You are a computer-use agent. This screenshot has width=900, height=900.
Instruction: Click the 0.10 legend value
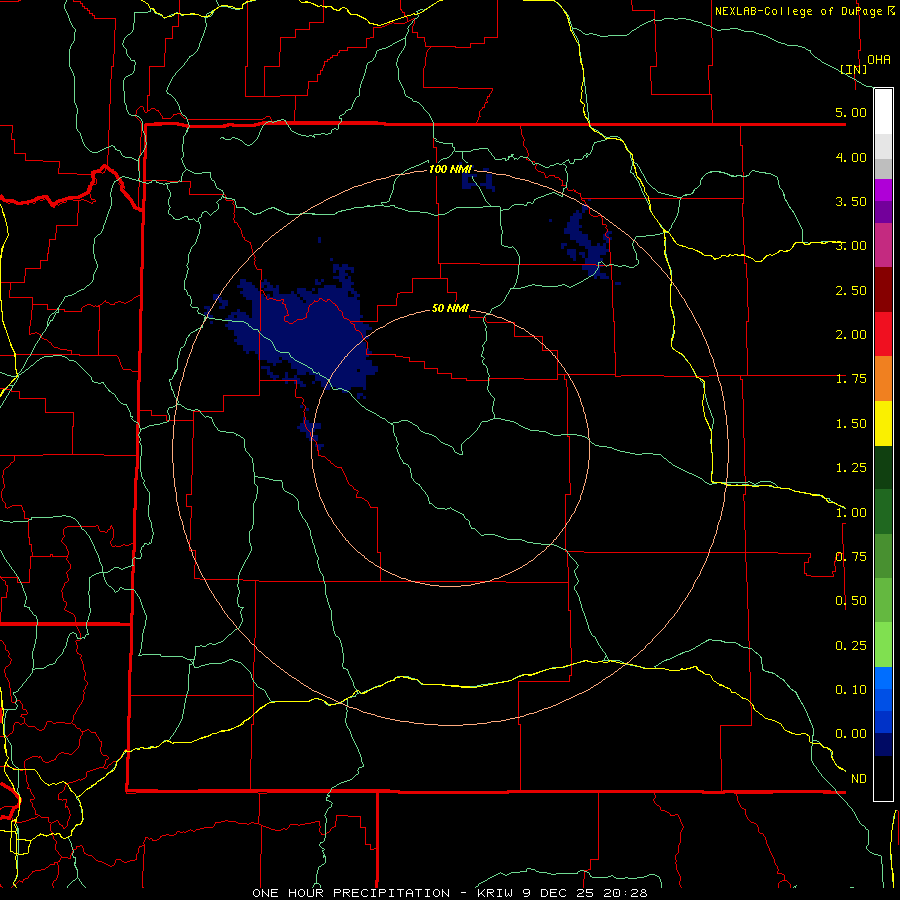[851, 690]
